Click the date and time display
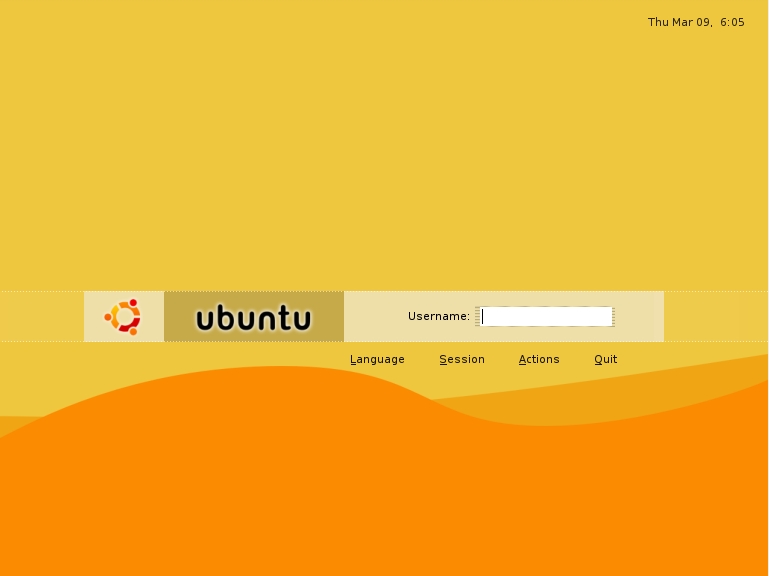The height and width of the screenshot is (576, 769). 696,23
